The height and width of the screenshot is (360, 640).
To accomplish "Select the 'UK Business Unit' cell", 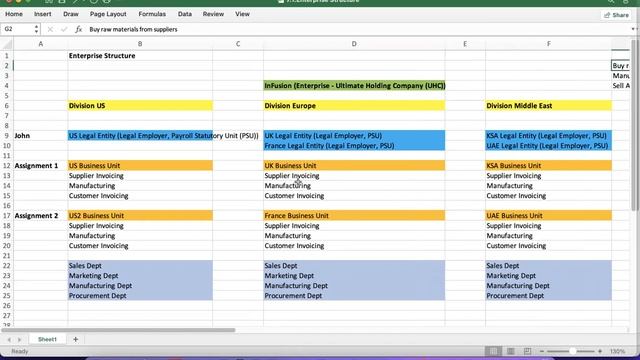I will [x=354, y=166].
